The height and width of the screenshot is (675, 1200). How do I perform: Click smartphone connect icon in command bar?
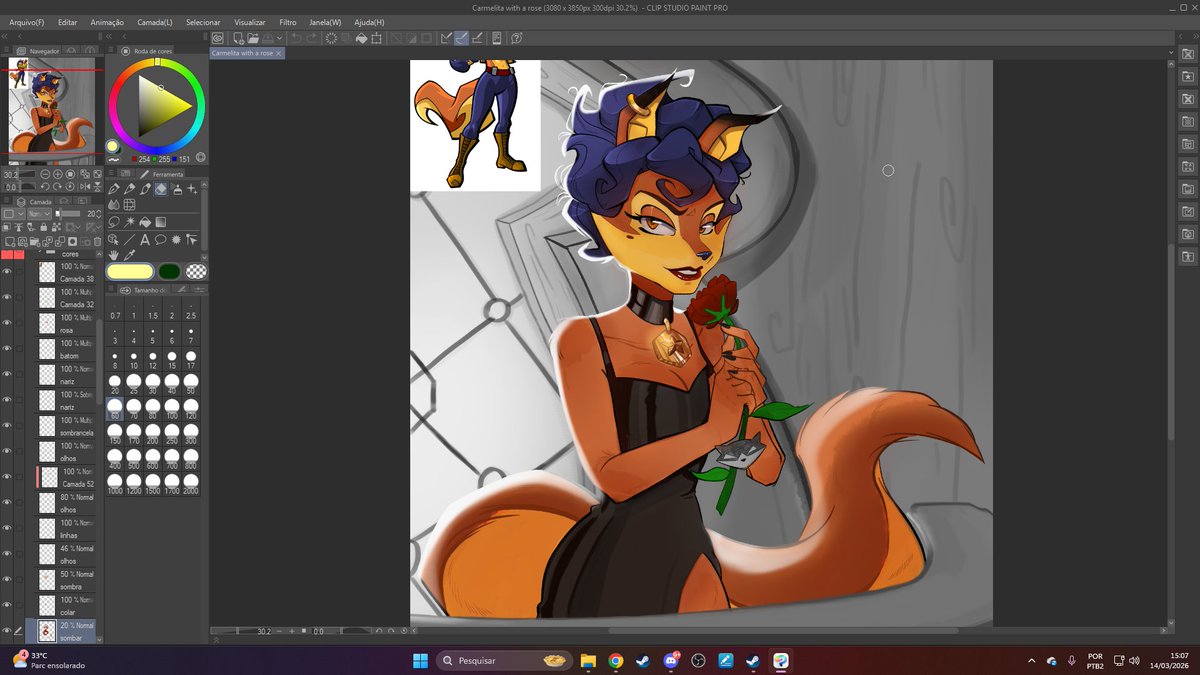497,38
